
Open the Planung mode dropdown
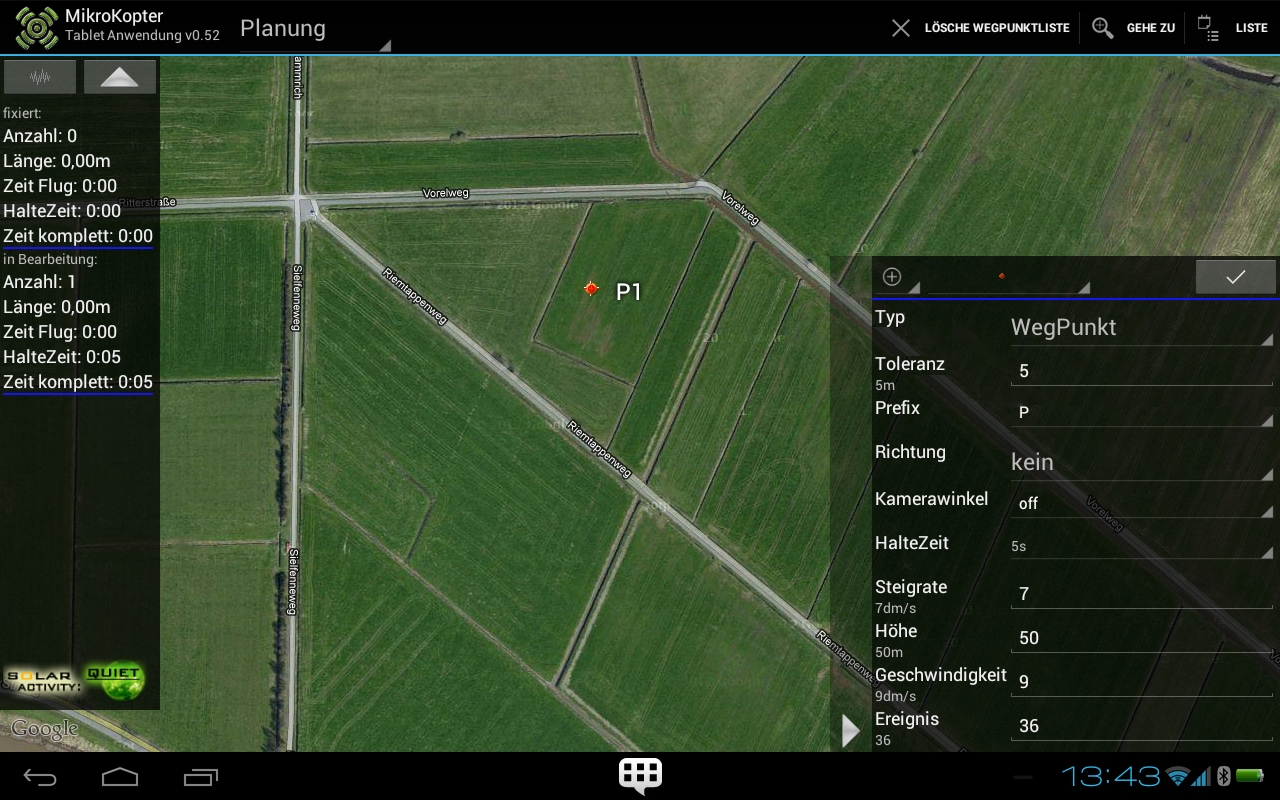[314, 30]
